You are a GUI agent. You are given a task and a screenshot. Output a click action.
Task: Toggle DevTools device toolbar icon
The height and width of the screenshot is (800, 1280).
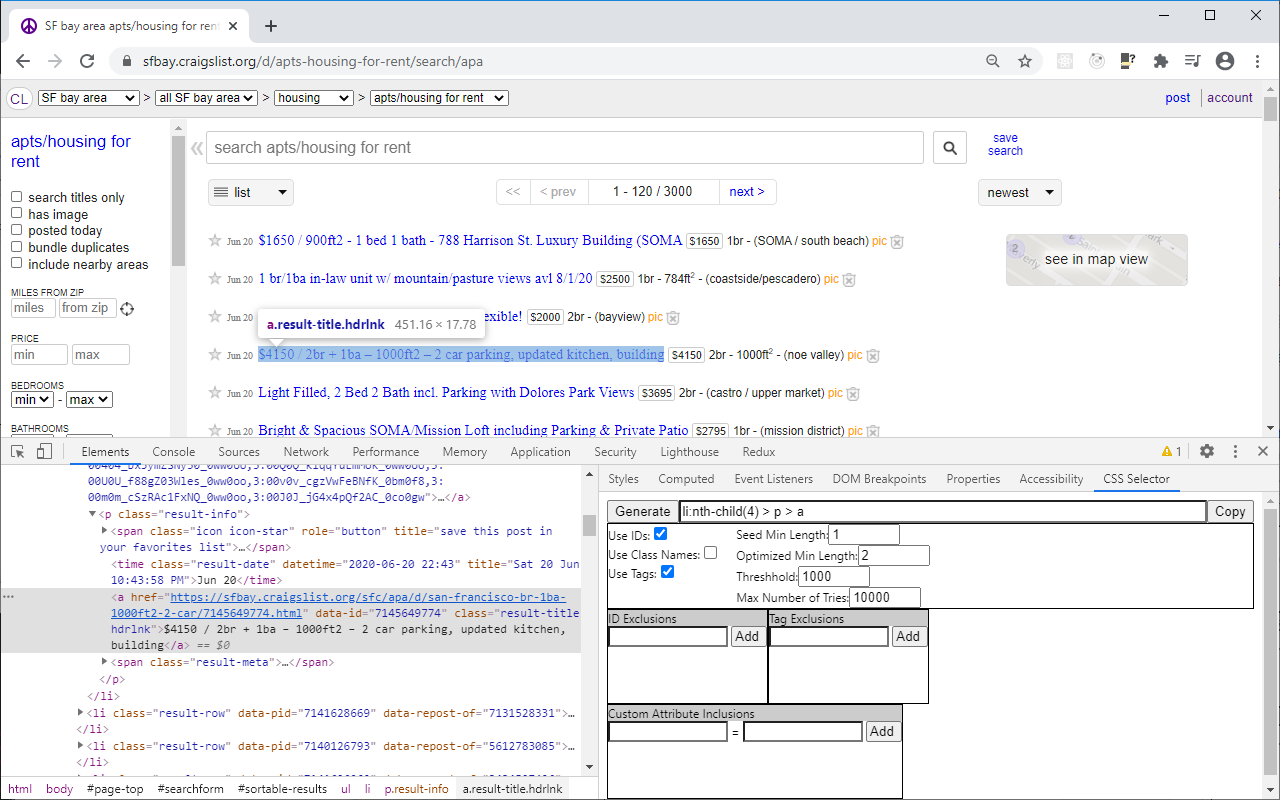tap(44, 452)
